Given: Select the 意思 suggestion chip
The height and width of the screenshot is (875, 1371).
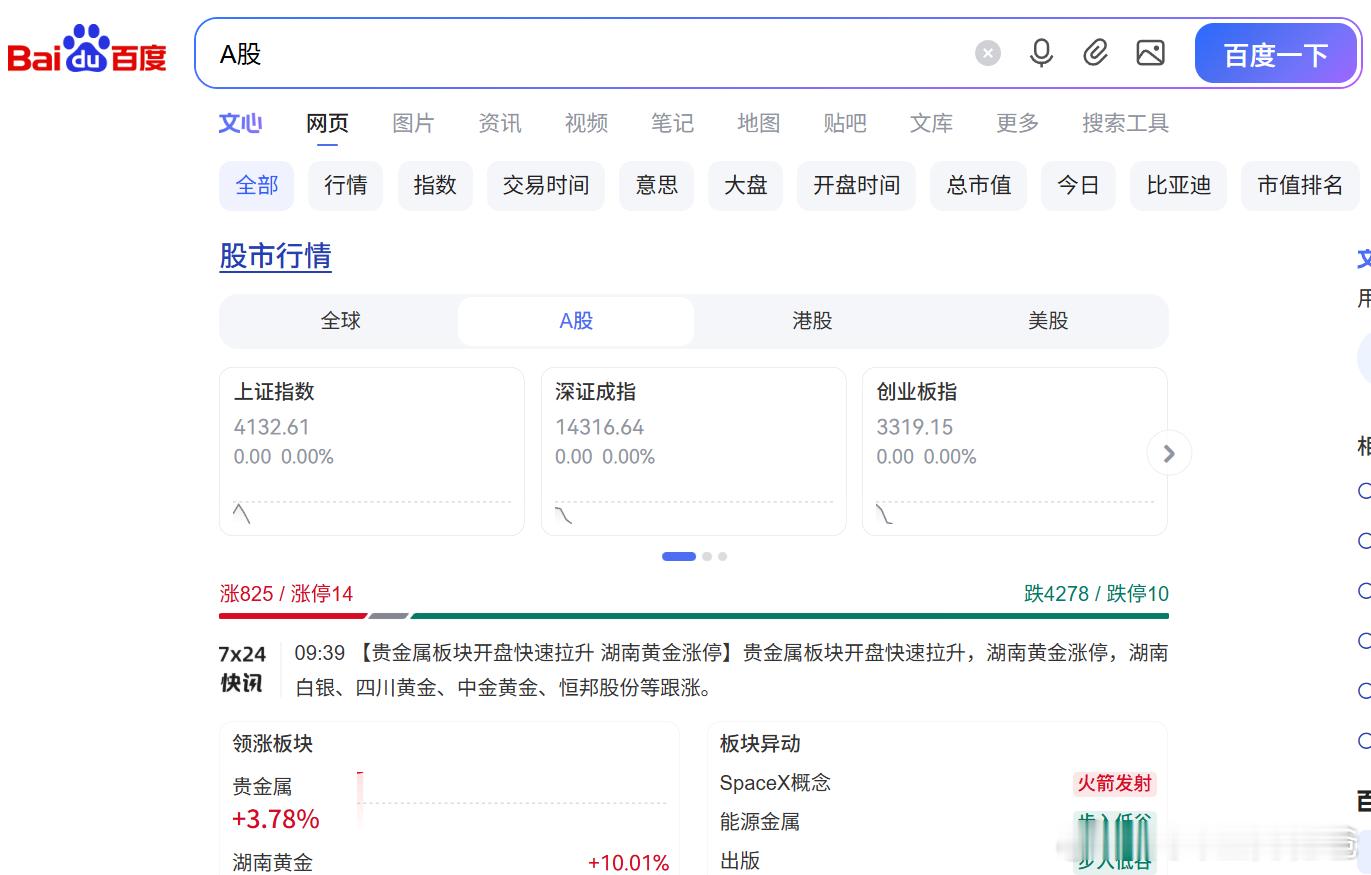Looking at the screenshot, I should [x=657, y=185].
